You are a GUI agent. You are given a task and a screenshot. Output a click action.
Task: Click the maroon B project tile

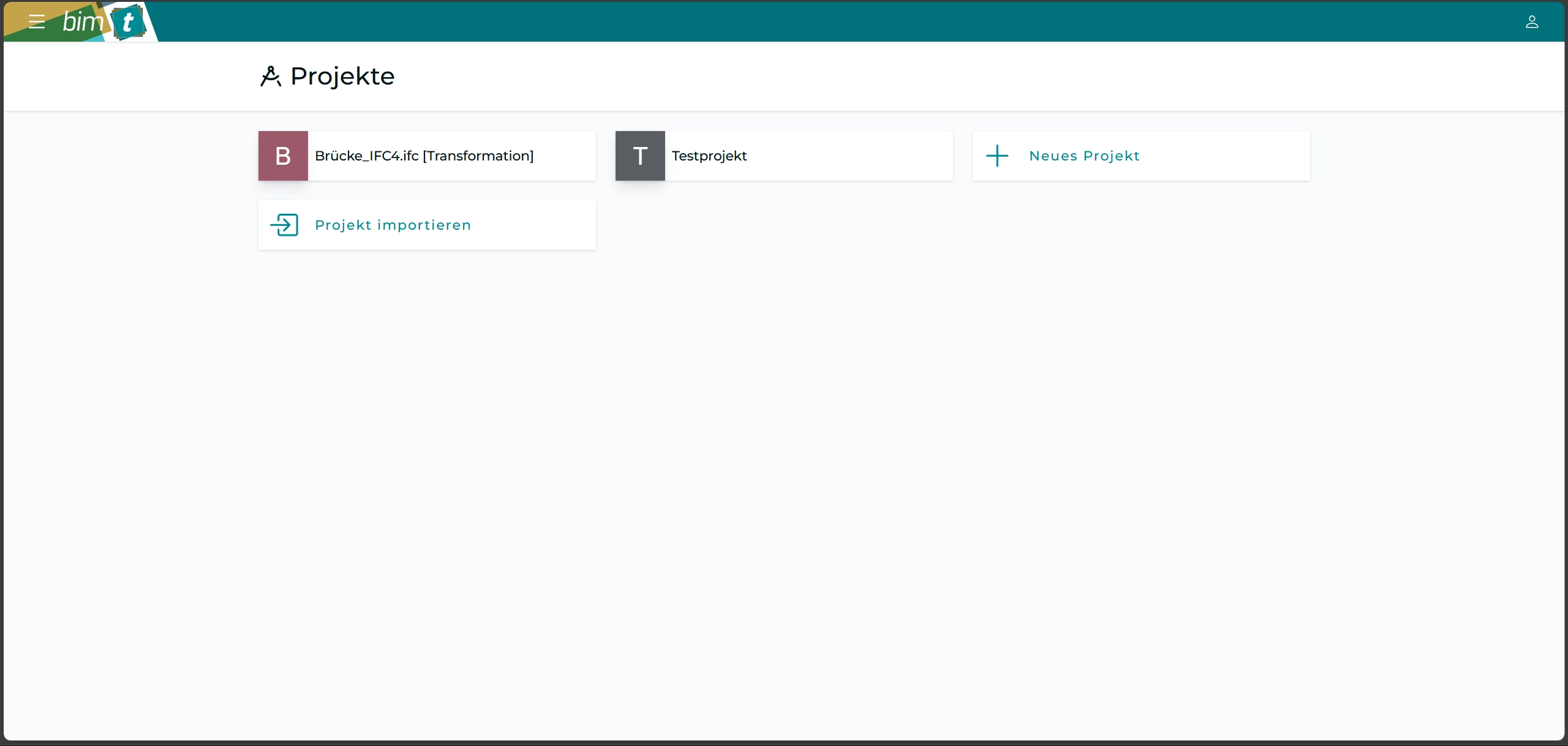[x=283, y=156]
